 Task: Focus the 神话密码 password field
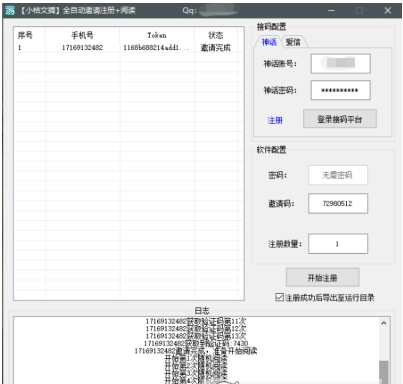340,90
